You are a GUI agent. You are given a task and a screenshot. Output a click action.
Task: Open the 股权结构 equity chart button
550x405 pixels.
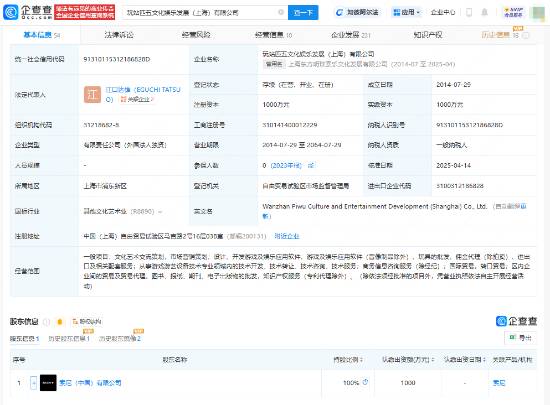tap(87, 322)
